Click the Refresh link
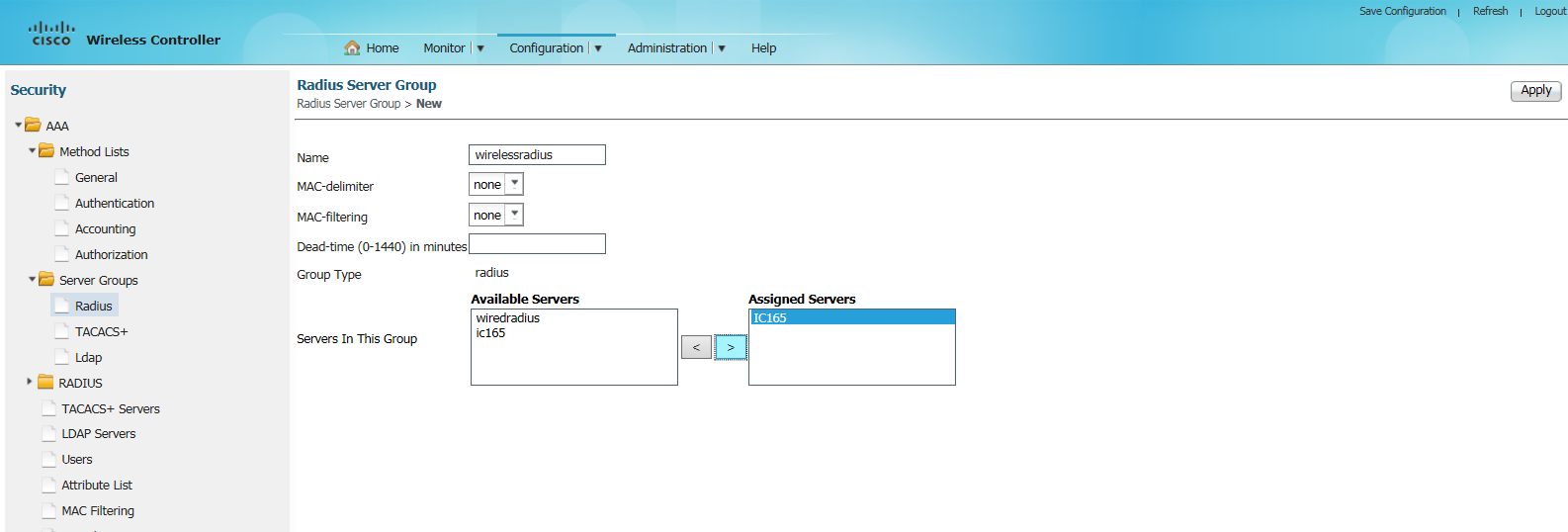Image resolution: width=1568 pixels, height=532 pixels. (x=1490, y=11)
